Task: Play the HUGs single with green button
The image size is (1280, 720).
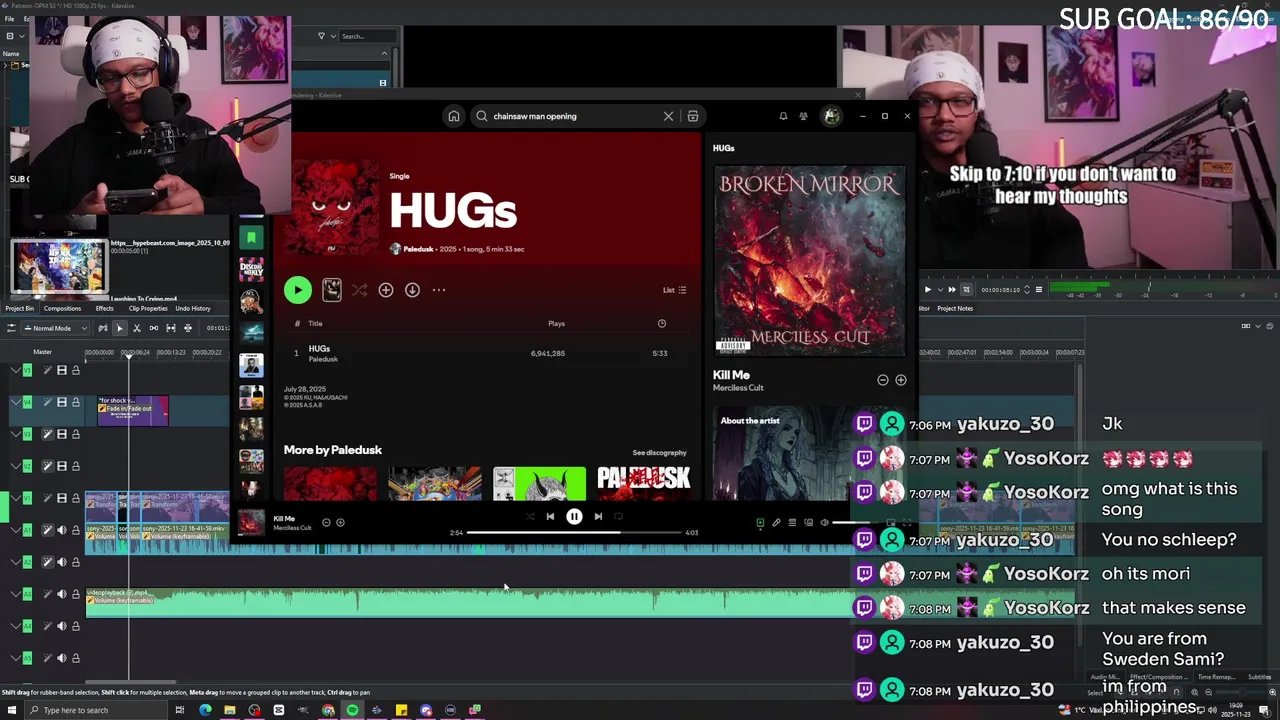Action: (x=298, y=290)
